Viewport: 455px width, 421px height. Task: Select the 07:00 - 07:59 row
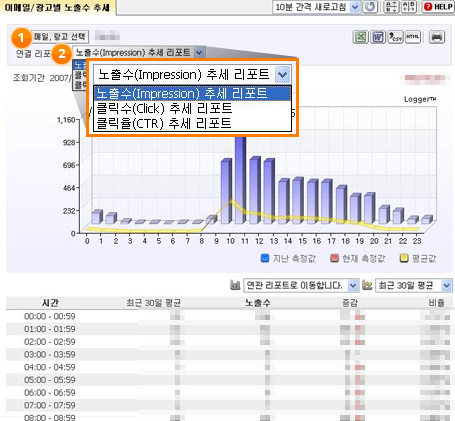click(x=228, y=405)
